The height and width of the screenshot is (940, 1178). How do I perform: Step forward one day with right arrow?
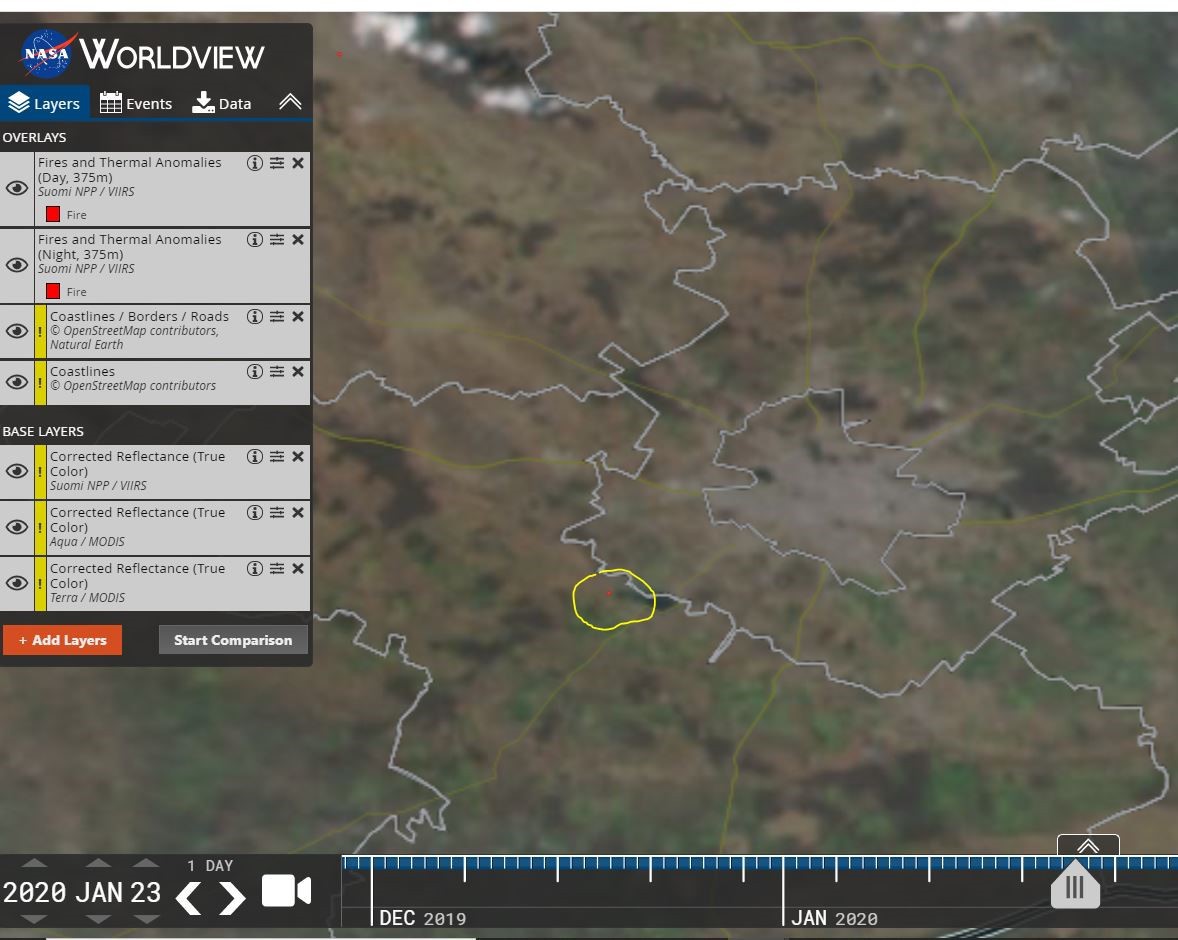(232, 897)
